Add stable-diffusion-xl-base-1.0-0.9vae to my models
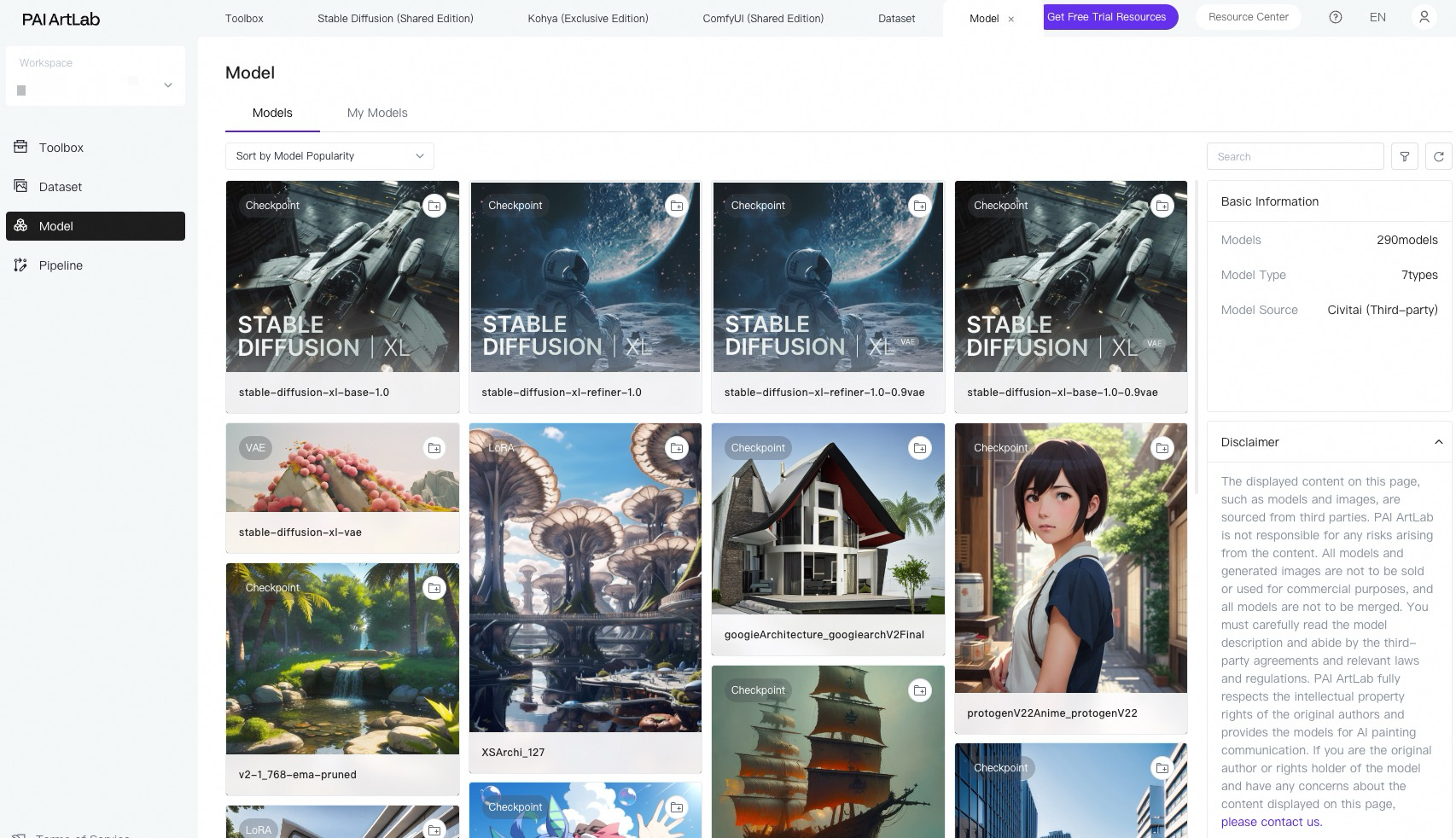This screenshot has height=838, width=1456. click(1162, 206)
